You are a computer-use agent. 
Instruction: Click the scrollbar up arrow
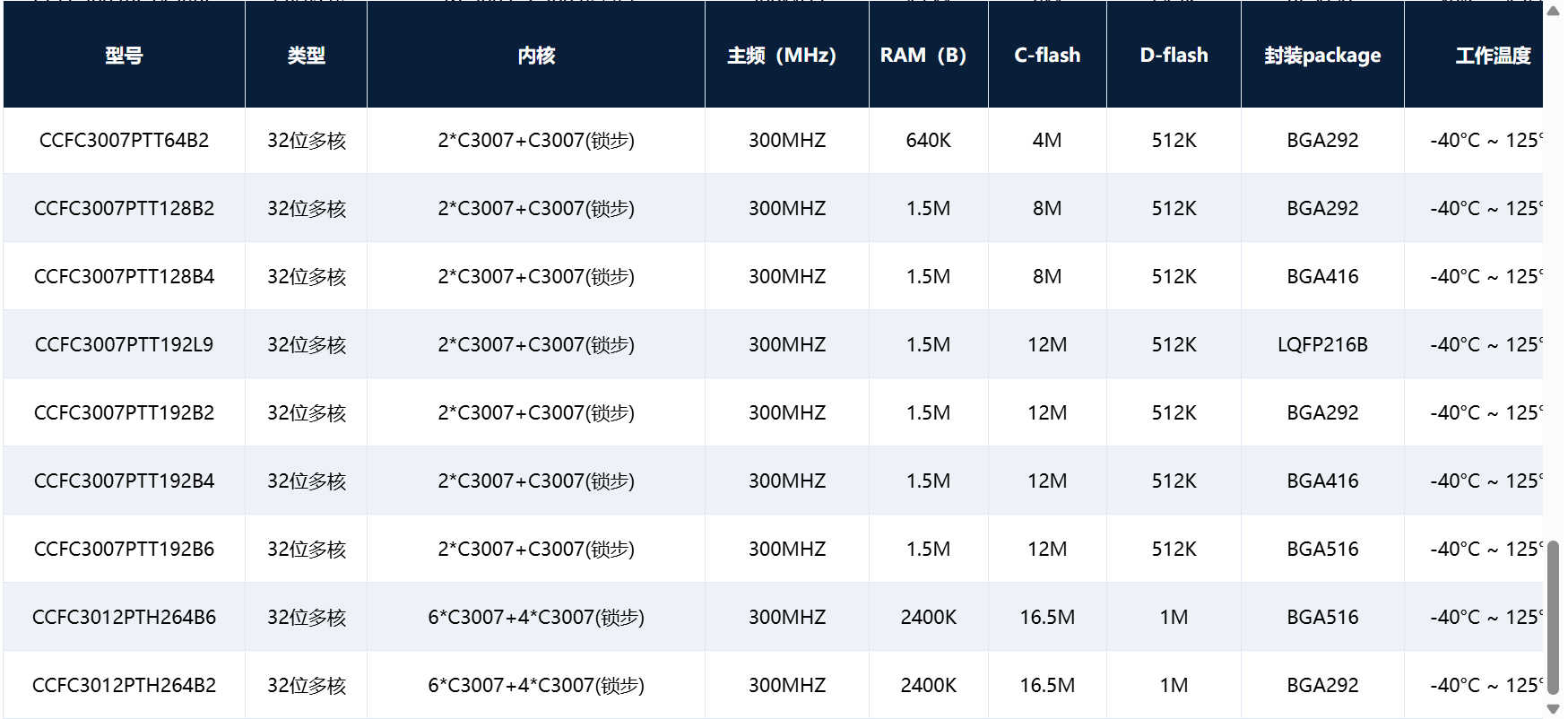tap(1553, 11)
